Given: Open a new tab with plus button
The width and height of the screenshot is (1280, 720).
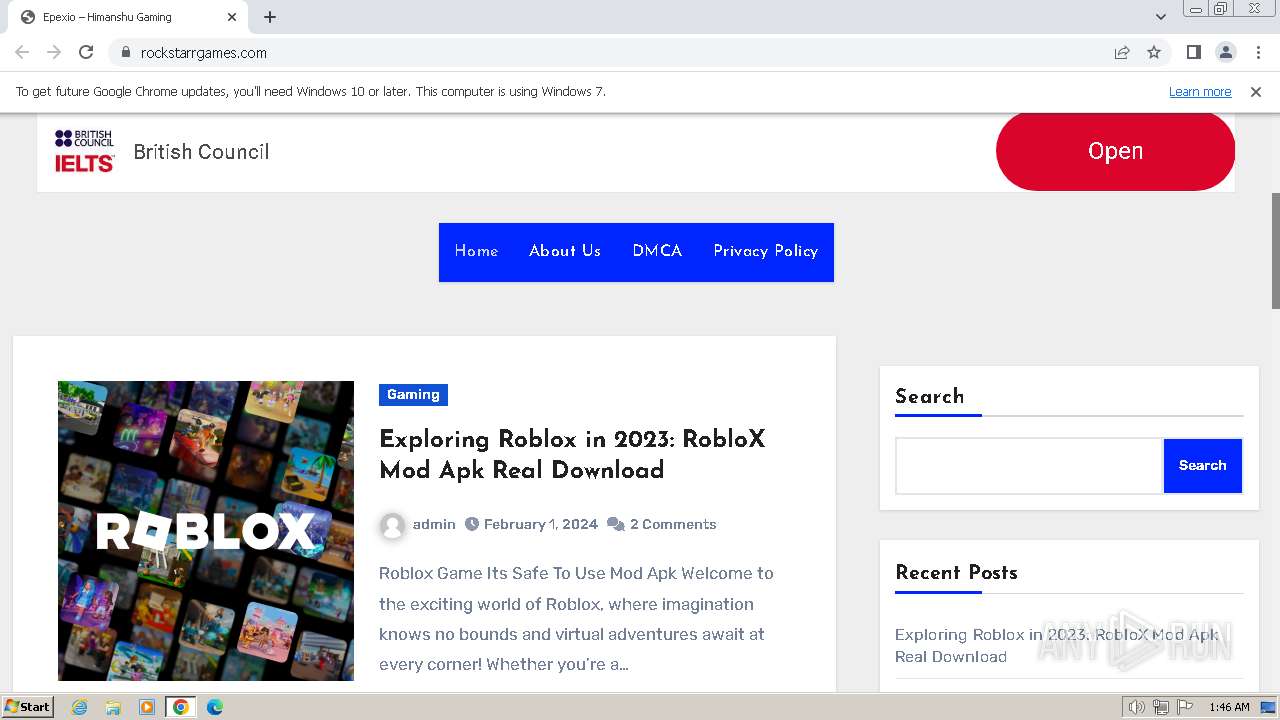Looking at the screenshot, I should pos(270,17).
